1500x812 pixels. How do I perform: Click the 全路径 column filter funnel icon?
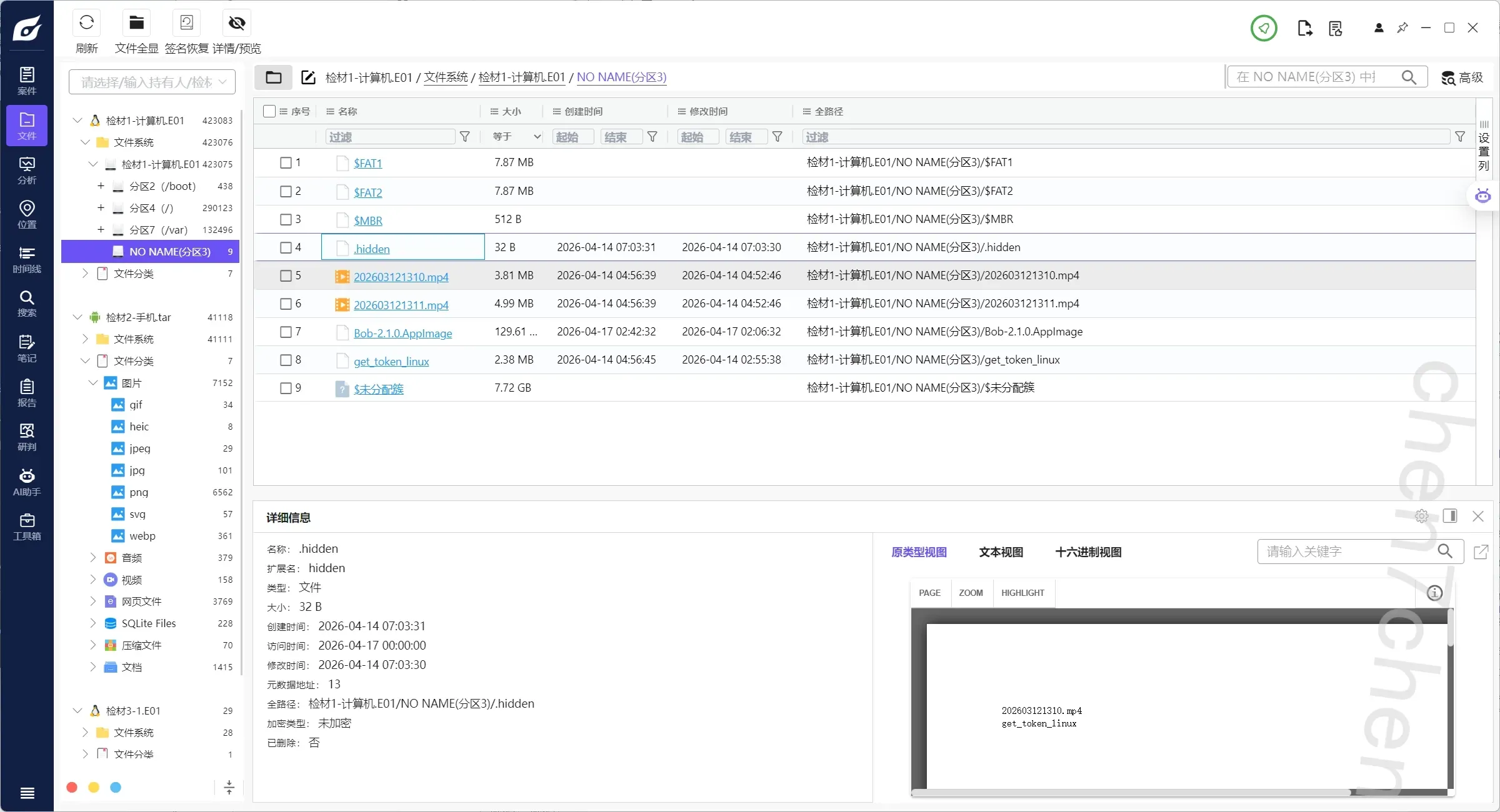click(1460, 137)
